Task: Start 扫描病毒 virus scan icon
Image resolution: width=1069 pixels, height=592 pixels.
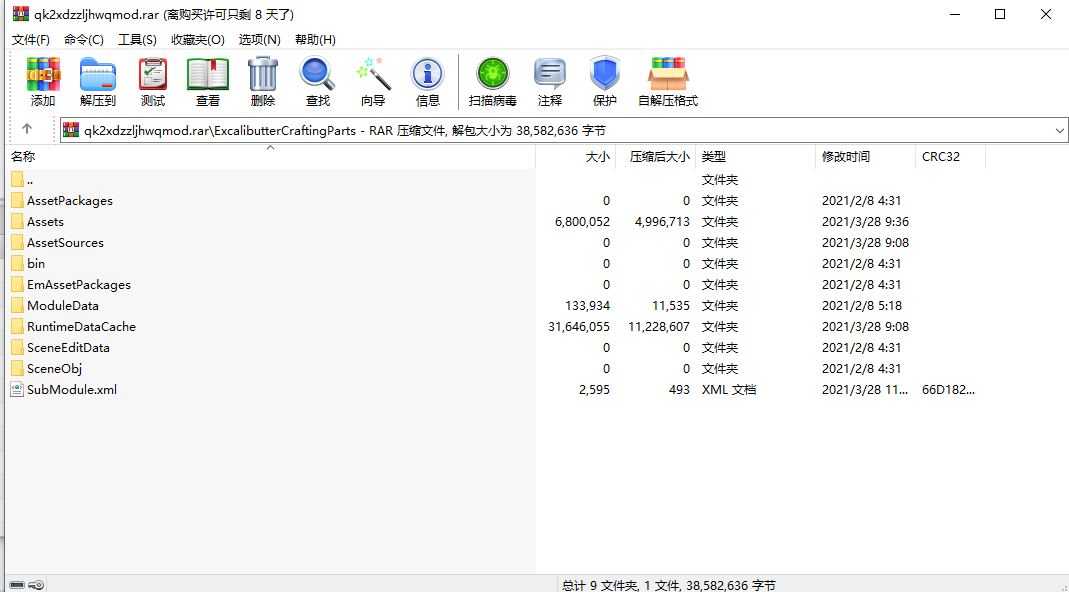Action: (x=492, y=82)
